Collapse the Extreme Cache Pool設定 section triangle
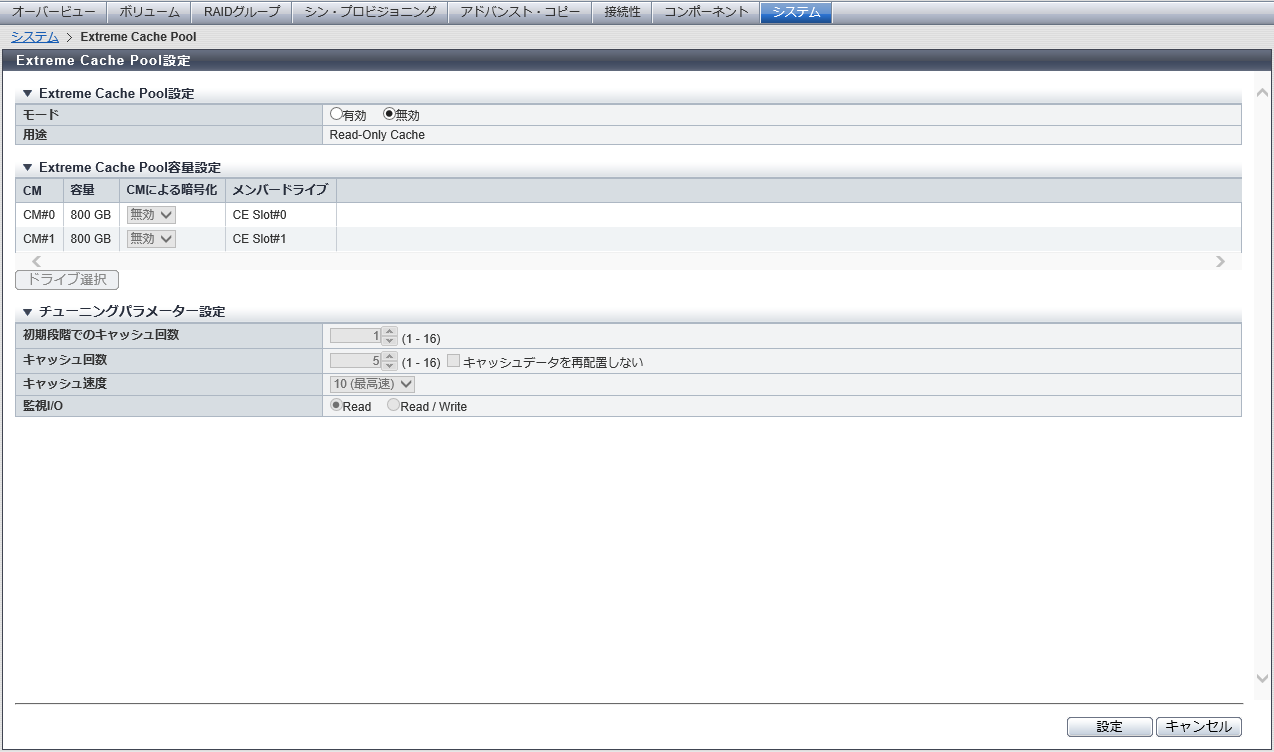 coord(28,93)
